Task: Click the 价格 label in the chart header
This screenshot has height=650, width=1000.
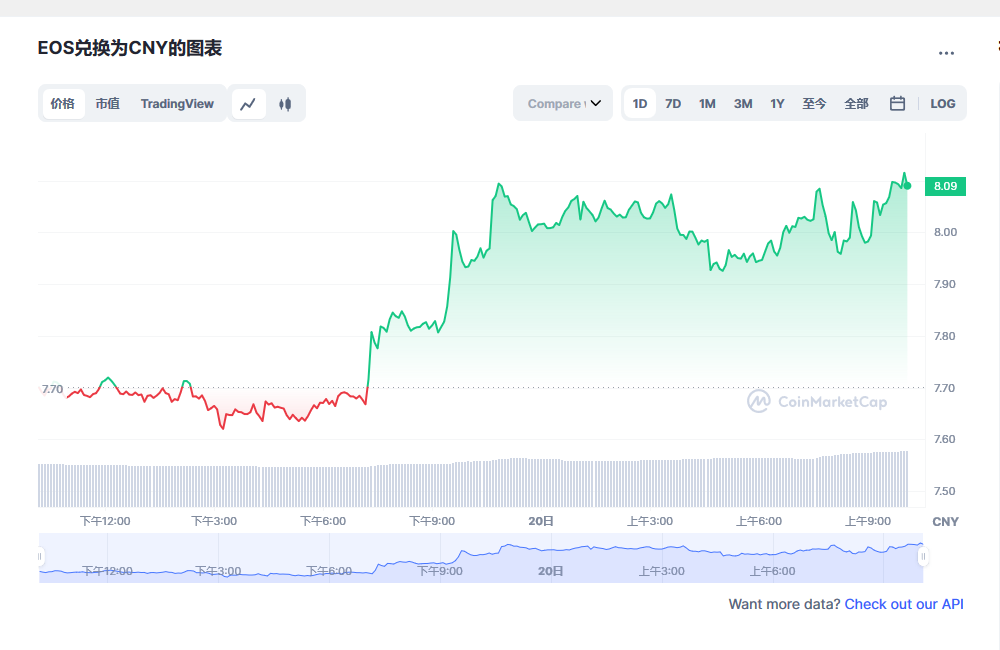Action: click(x=62, y=103)
